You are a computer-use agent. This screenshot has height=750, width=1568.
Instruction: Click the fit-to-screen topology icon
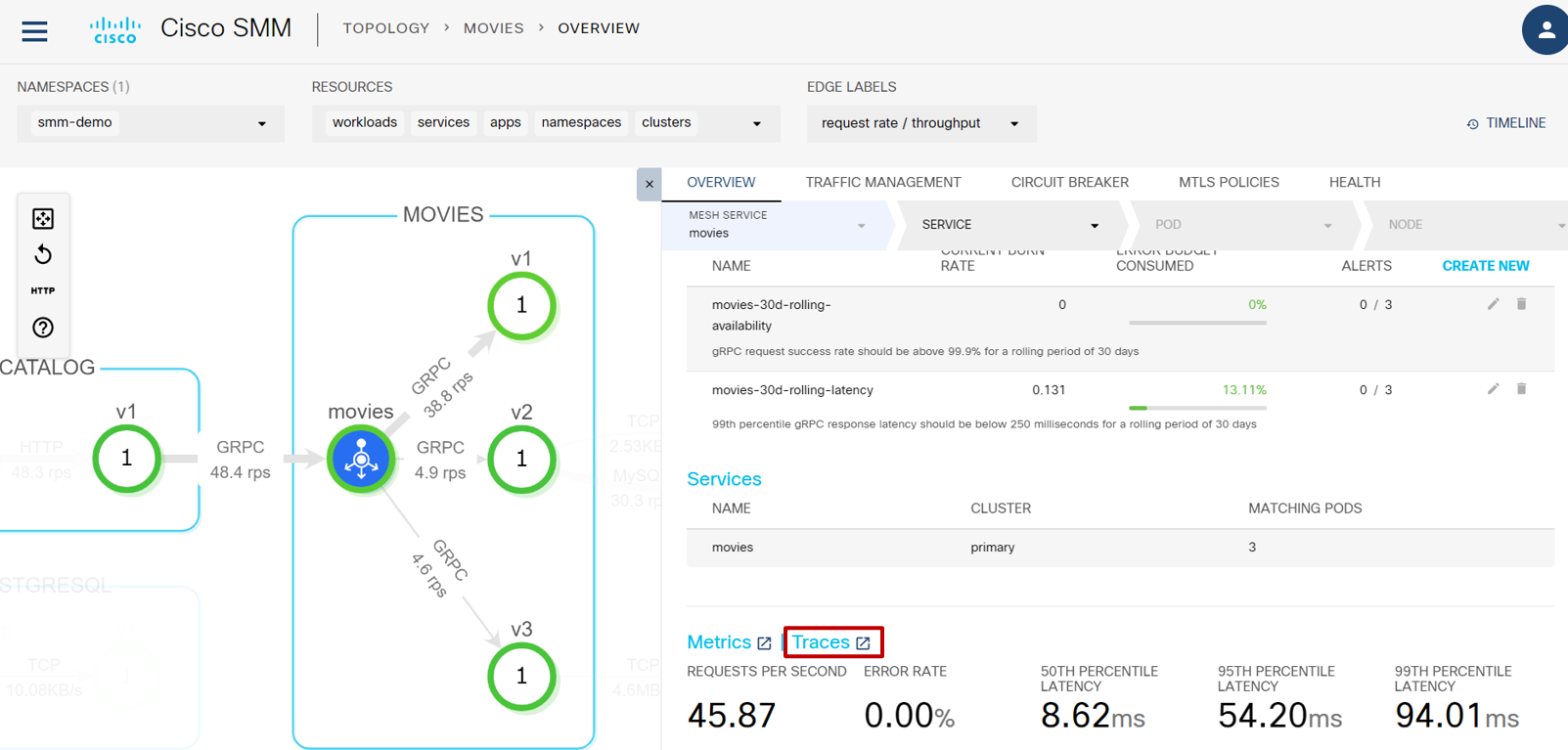[x=43, y=218]
